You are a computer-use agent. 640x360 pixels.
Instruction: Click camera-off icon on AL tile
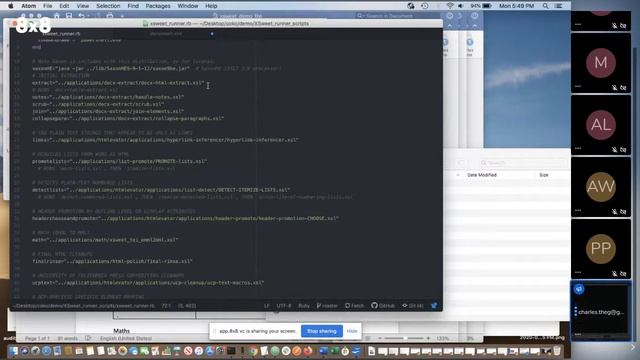coord(623,149)
